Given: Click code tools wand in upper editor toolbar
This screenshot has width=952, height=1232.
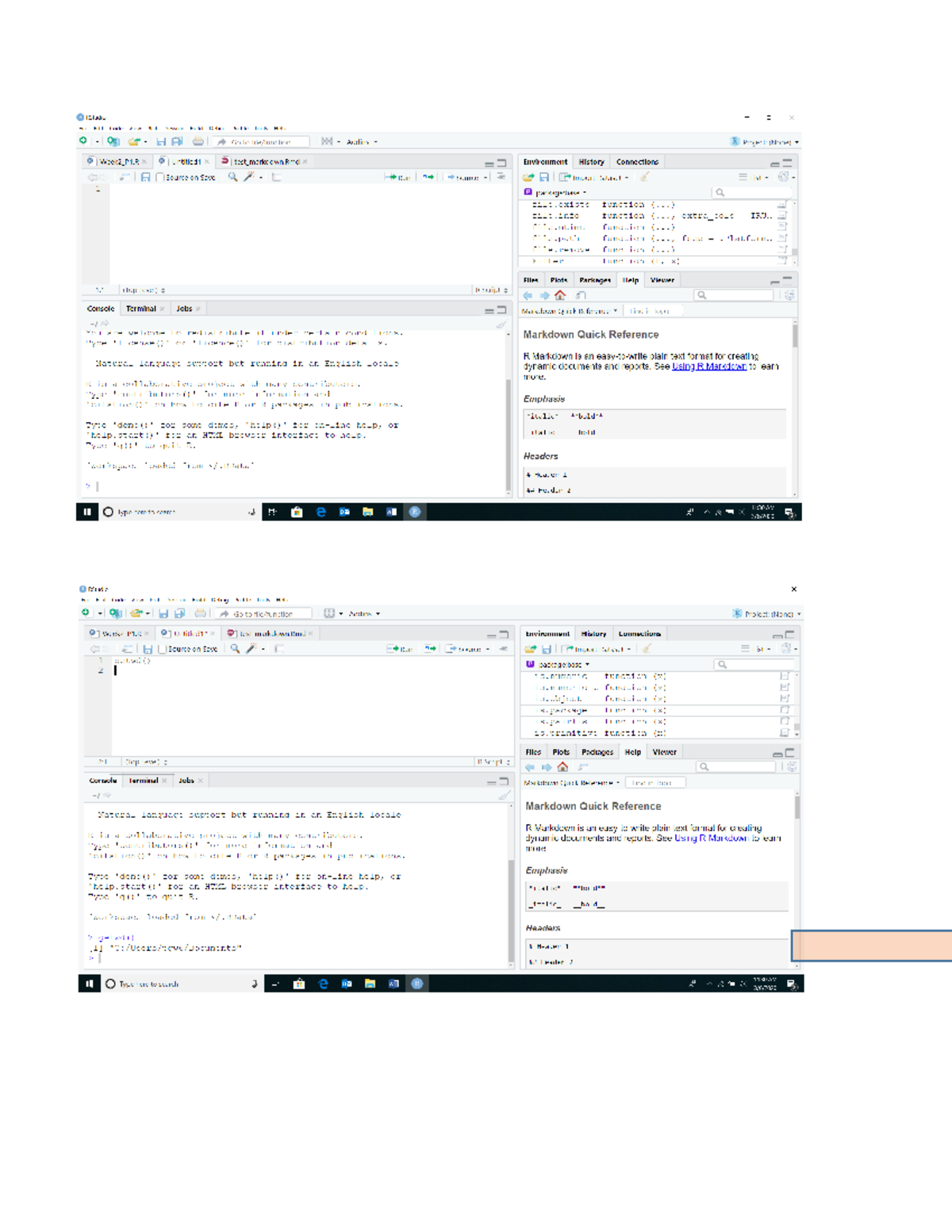Looking at the screenshot, I should coord(249,178).
